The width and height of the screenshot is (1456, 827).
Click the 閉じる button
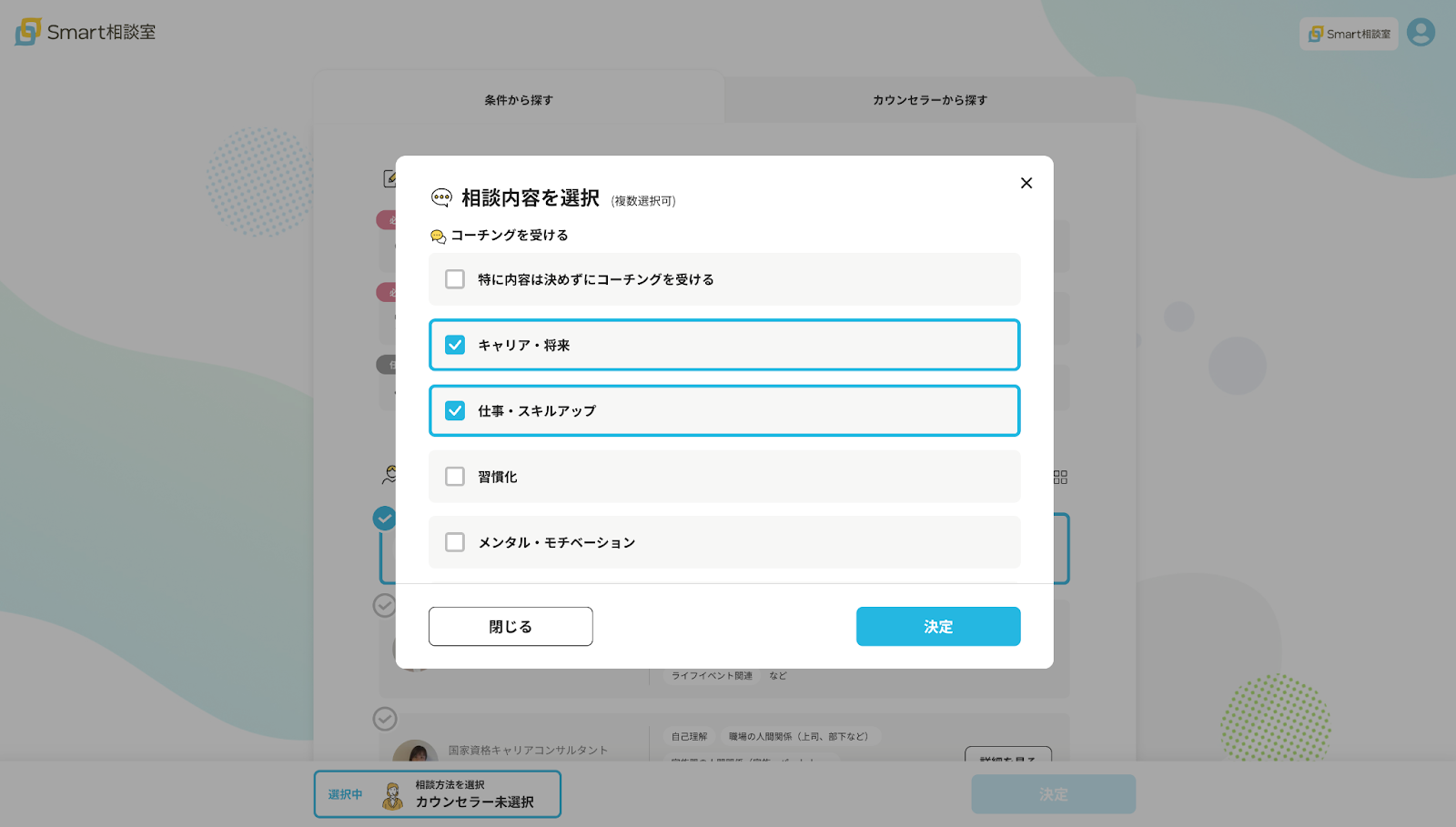click(x=510, y=626)
